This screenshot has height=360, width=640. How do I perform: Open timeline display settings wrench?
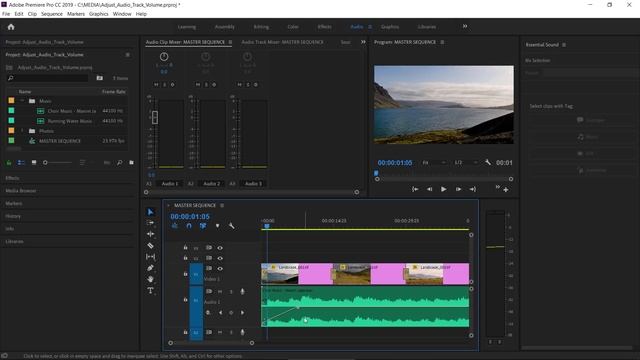pyautogui.click(x=231, y=226)
